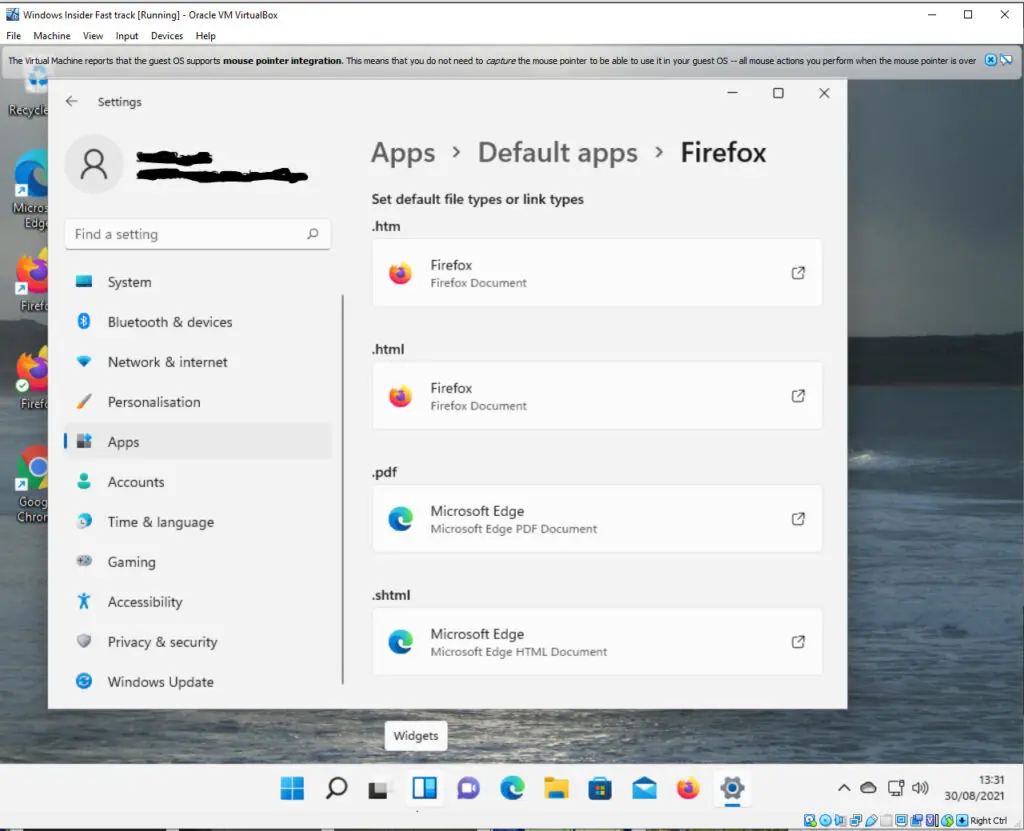This screenshot has width=1024, height=831.
Task: Open Privacy & security settings
Action: [x=198, y=642]
